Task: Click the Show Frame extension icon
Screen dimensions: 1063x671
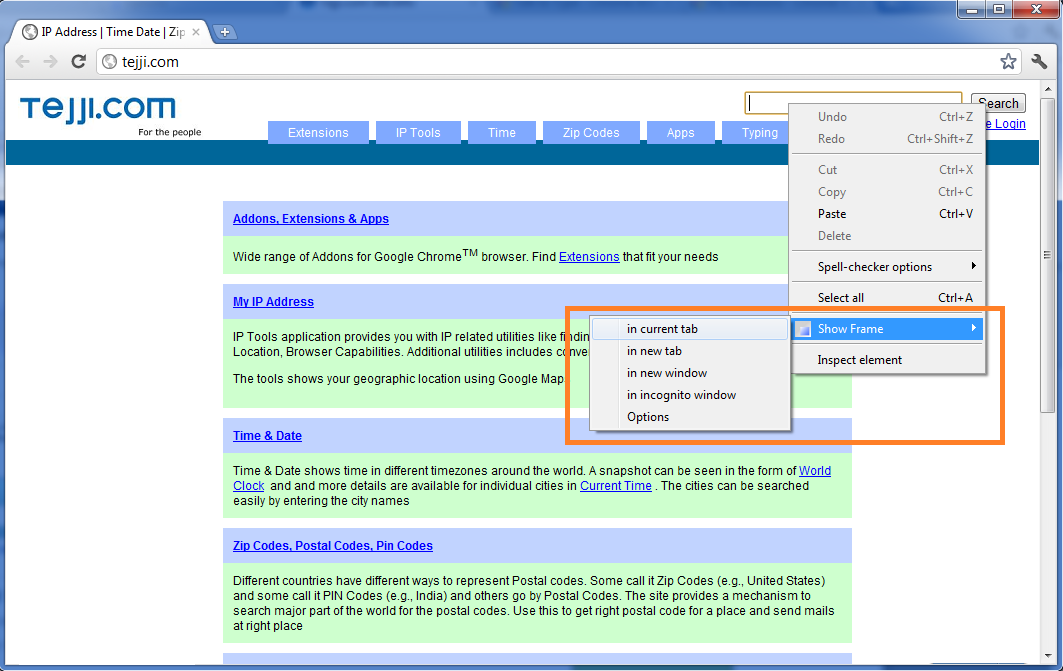Action: coord(803,329)
